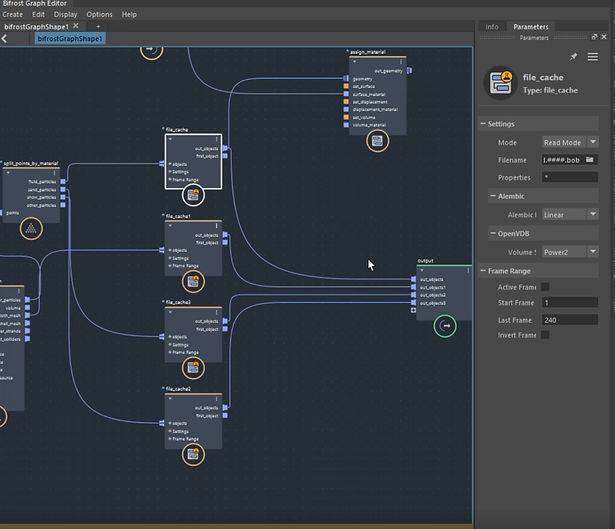Collapse the file_cache3 node with its arrow
Image resolution: width=615 pixels, height=529 pixels.
[170, 312]
